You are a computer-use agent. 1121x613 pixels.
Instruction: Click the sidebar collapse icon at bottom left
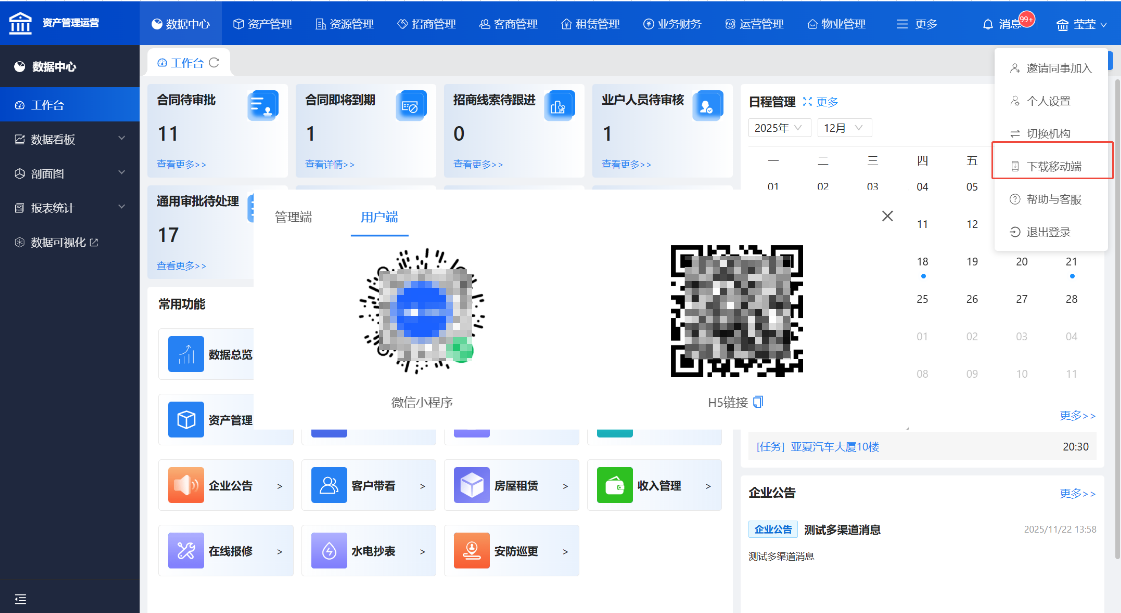pos(20,599)
